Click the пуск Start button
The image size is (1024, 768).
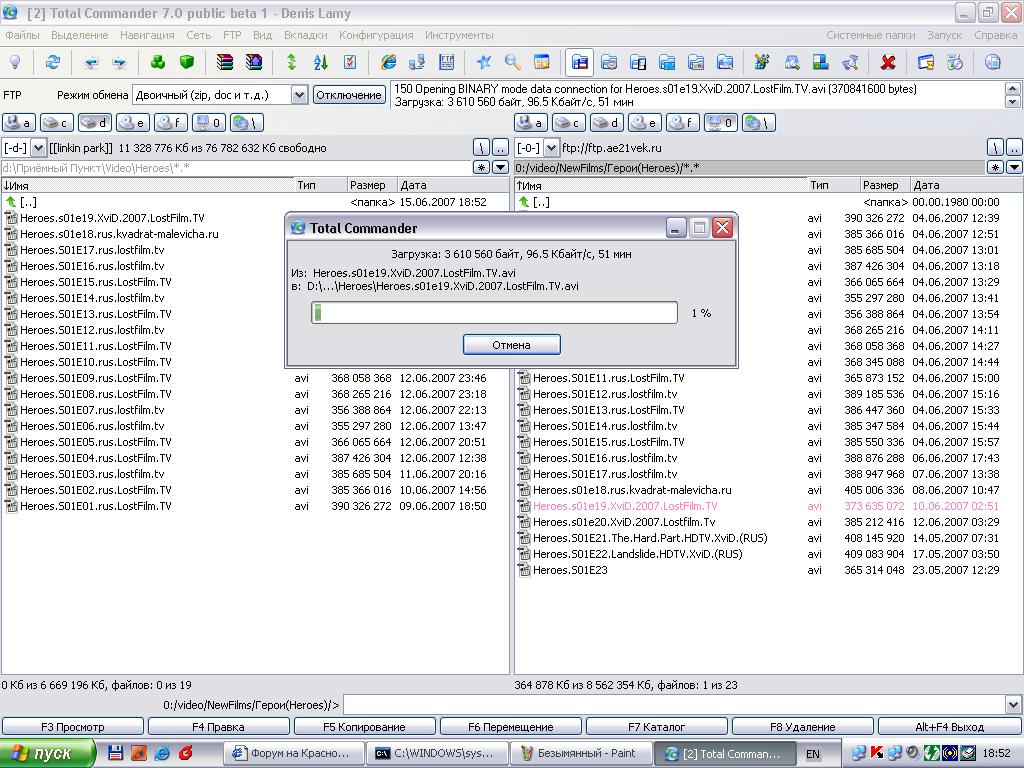[x=47, y=753]
